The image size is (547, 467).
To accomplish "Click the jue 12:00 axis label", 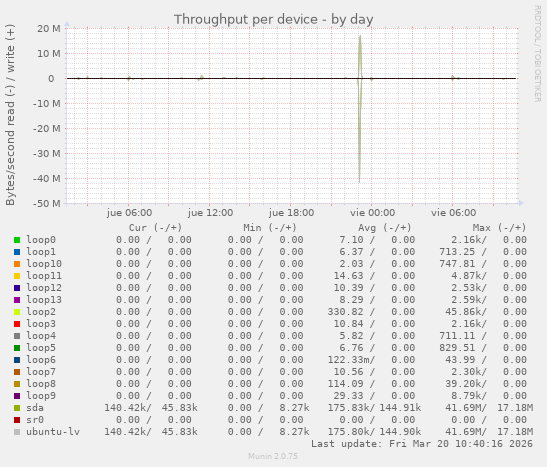I will tap(210, 213).
